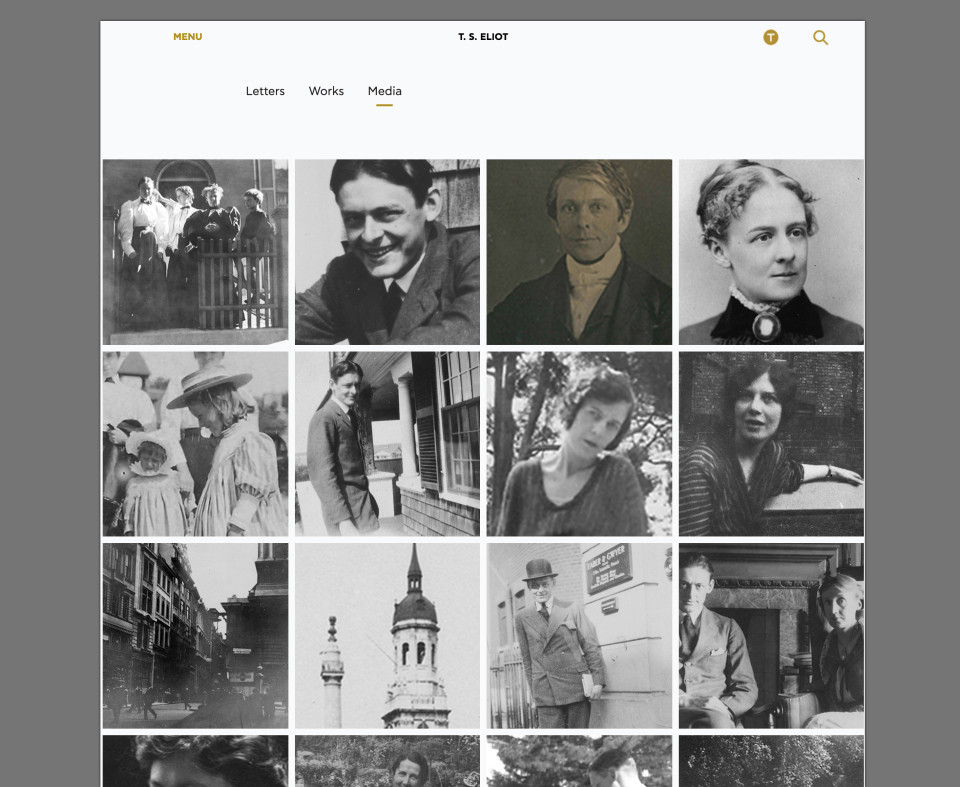Open smiling young man portrait photo
This screenshot has height=787, width=960.
pyautogui.click(x=387, y=252)
